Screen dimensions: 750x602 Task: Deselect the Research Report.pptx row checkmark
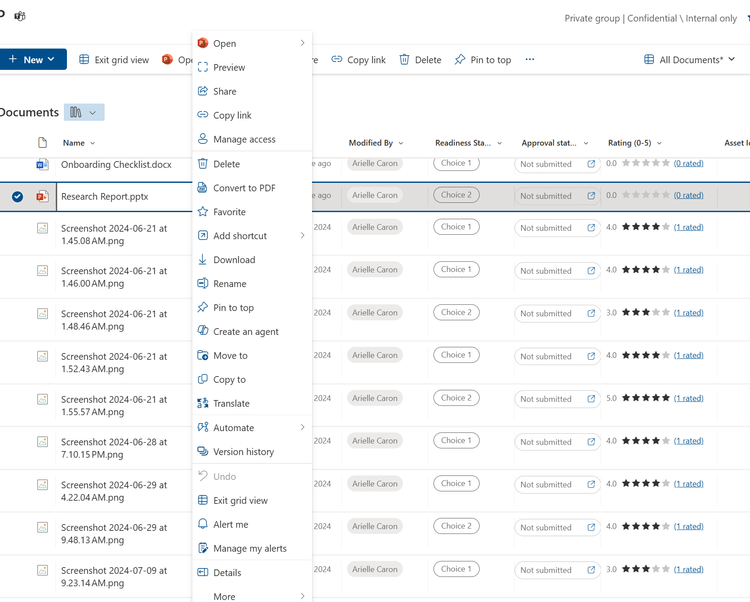(17, 197)
